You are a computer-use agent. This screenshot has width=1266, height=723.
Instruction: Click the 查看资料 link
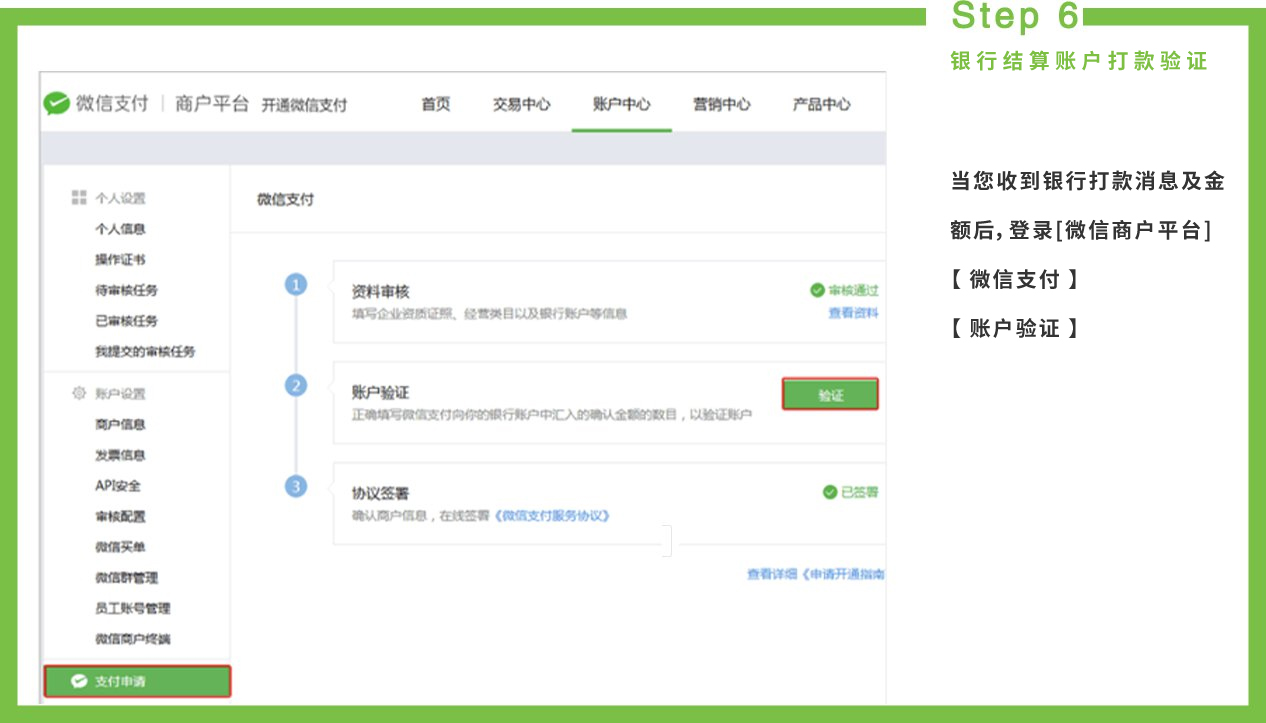(x=853, y=313)
